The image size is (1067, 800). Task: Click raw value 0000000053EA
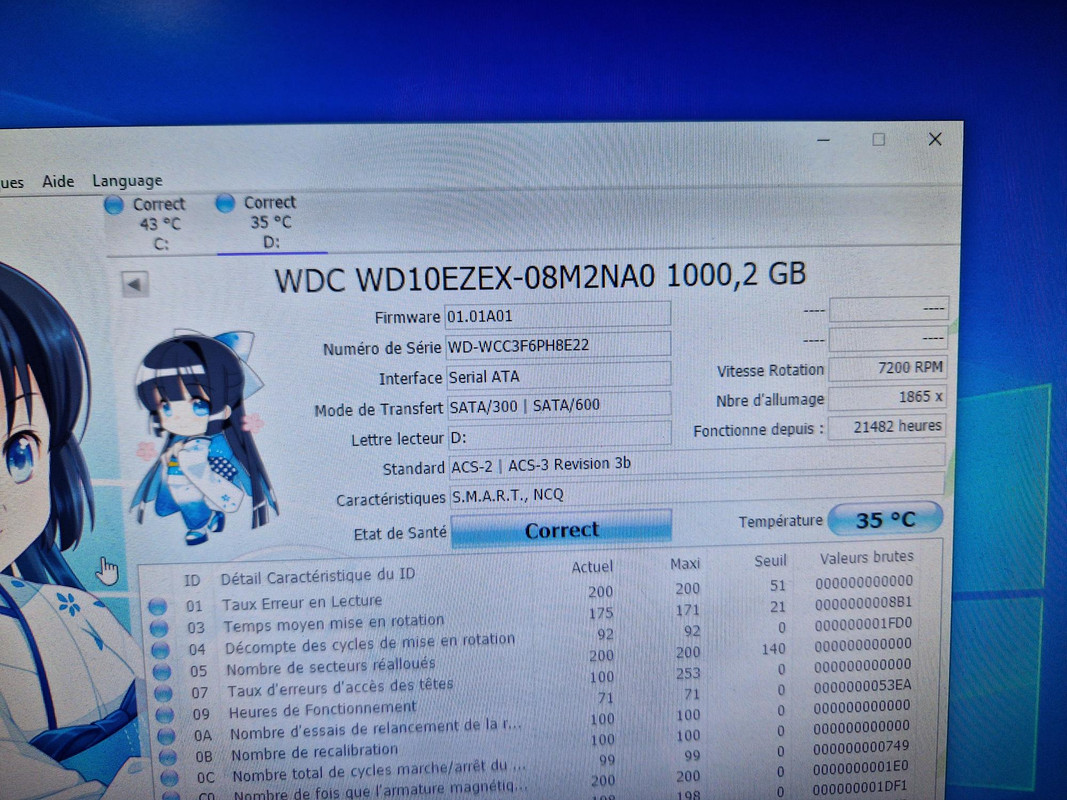pos(862,686)
